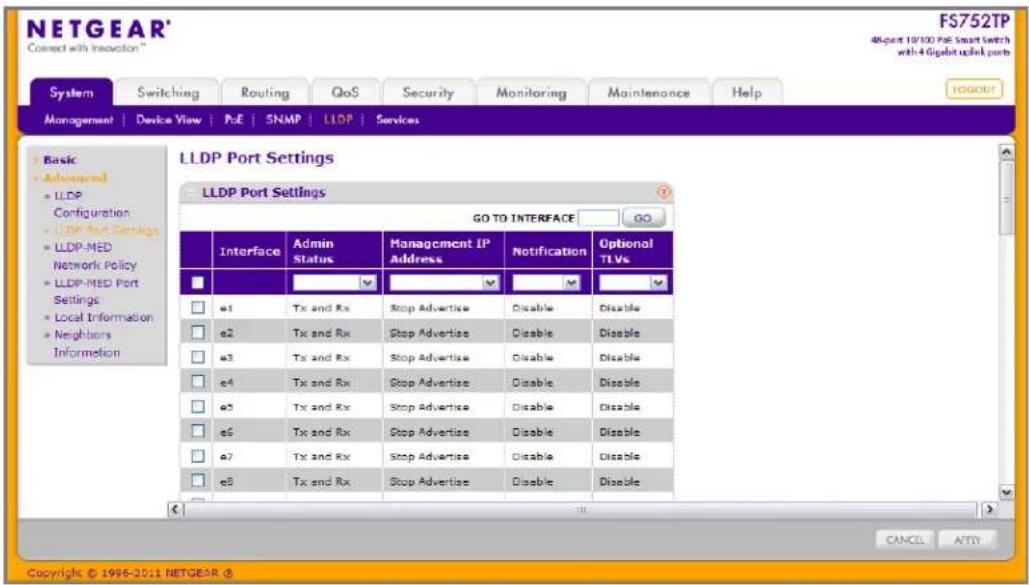The height and width of the screenshot is (585, 1029).
Task: Toggle the select-all checkbox in header row
Action: [x=198, y=282]
